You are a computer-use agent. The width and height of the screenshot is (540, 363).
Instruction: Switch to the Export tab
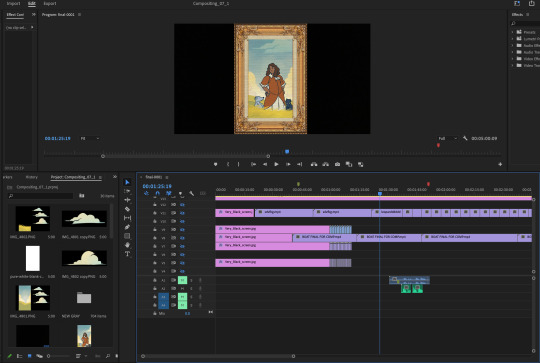50,3
